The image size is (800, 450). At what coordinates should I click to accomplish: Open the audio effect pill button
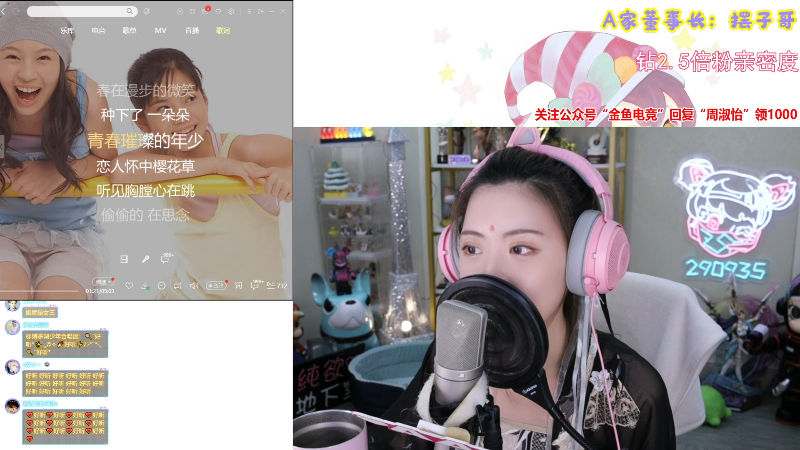216,286
